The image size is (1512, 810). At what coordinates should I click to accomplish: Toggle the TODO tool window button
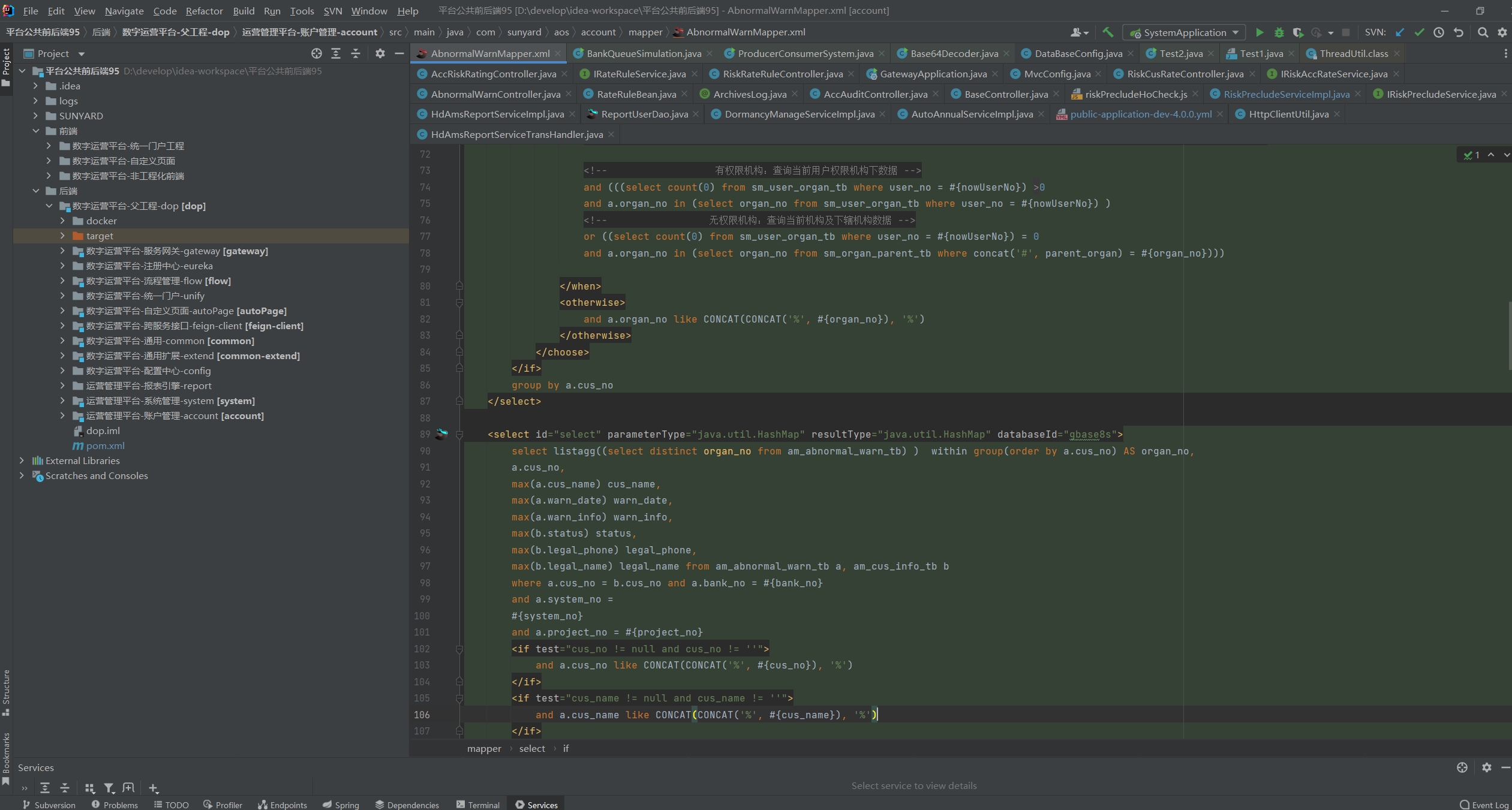coord(172,804)
